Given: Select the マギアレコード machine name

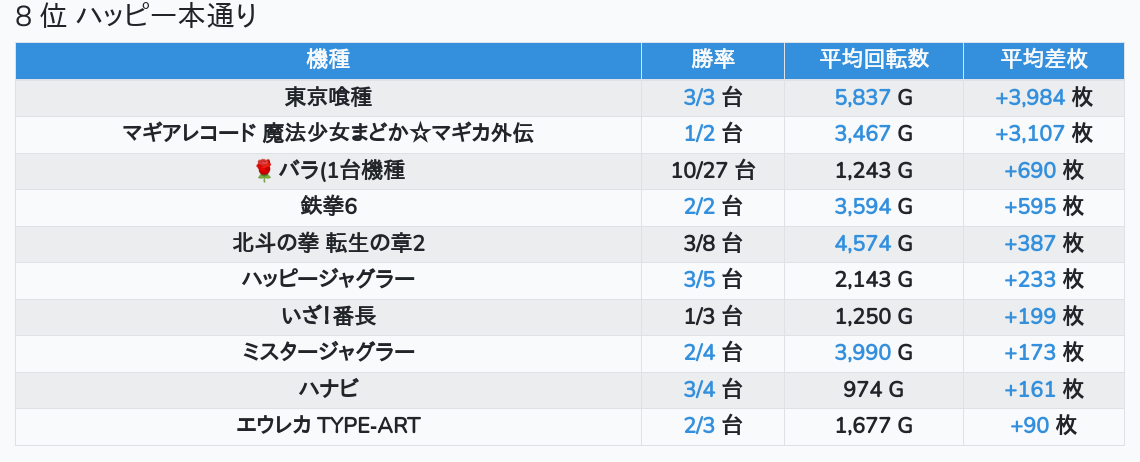Looking at the screenshot, I should [328, 134].
